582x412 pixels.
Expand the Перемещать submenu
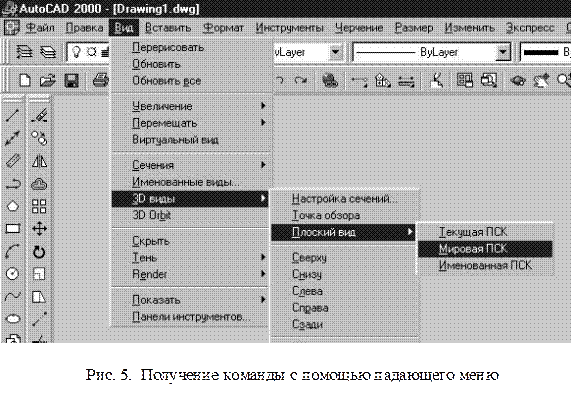tap(192, 123)
